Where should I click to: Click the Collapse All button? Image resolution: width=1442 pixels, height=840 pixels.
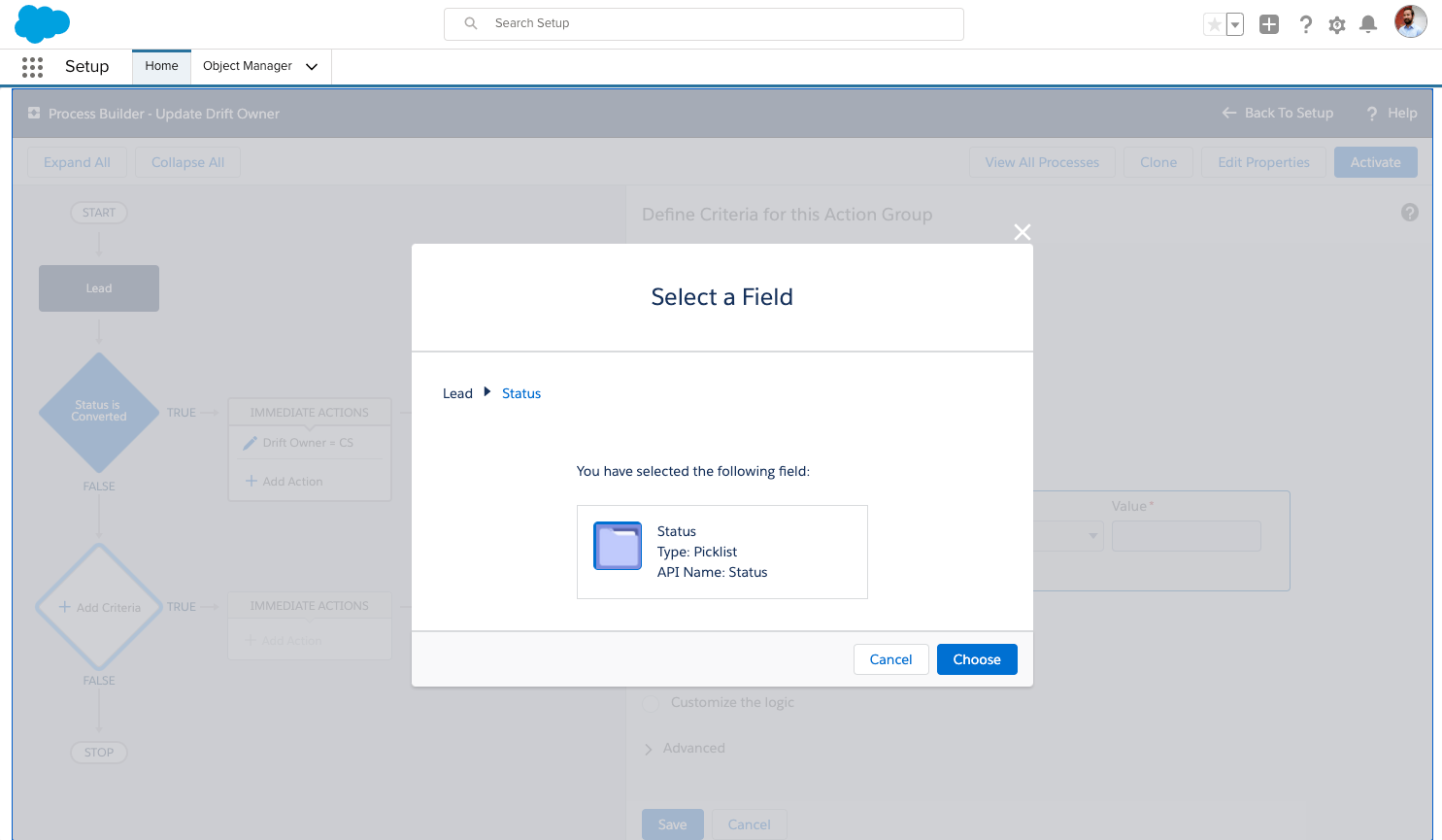pos(187,162)
